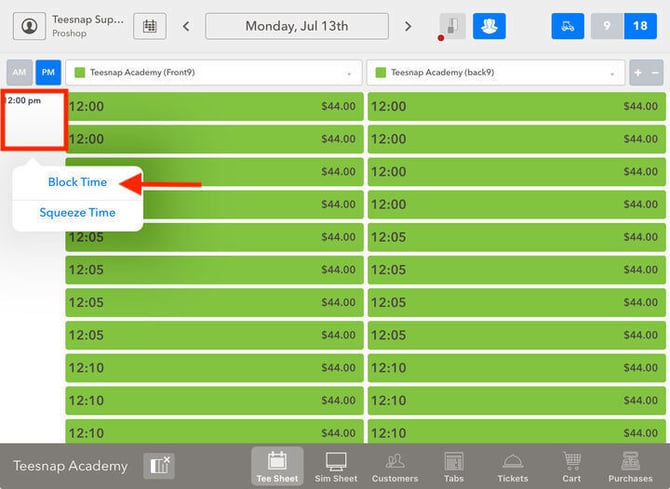The height and width of the screenshot is (489, 670).
Task: Click the plus zoom button
Action: click(638, 73)
